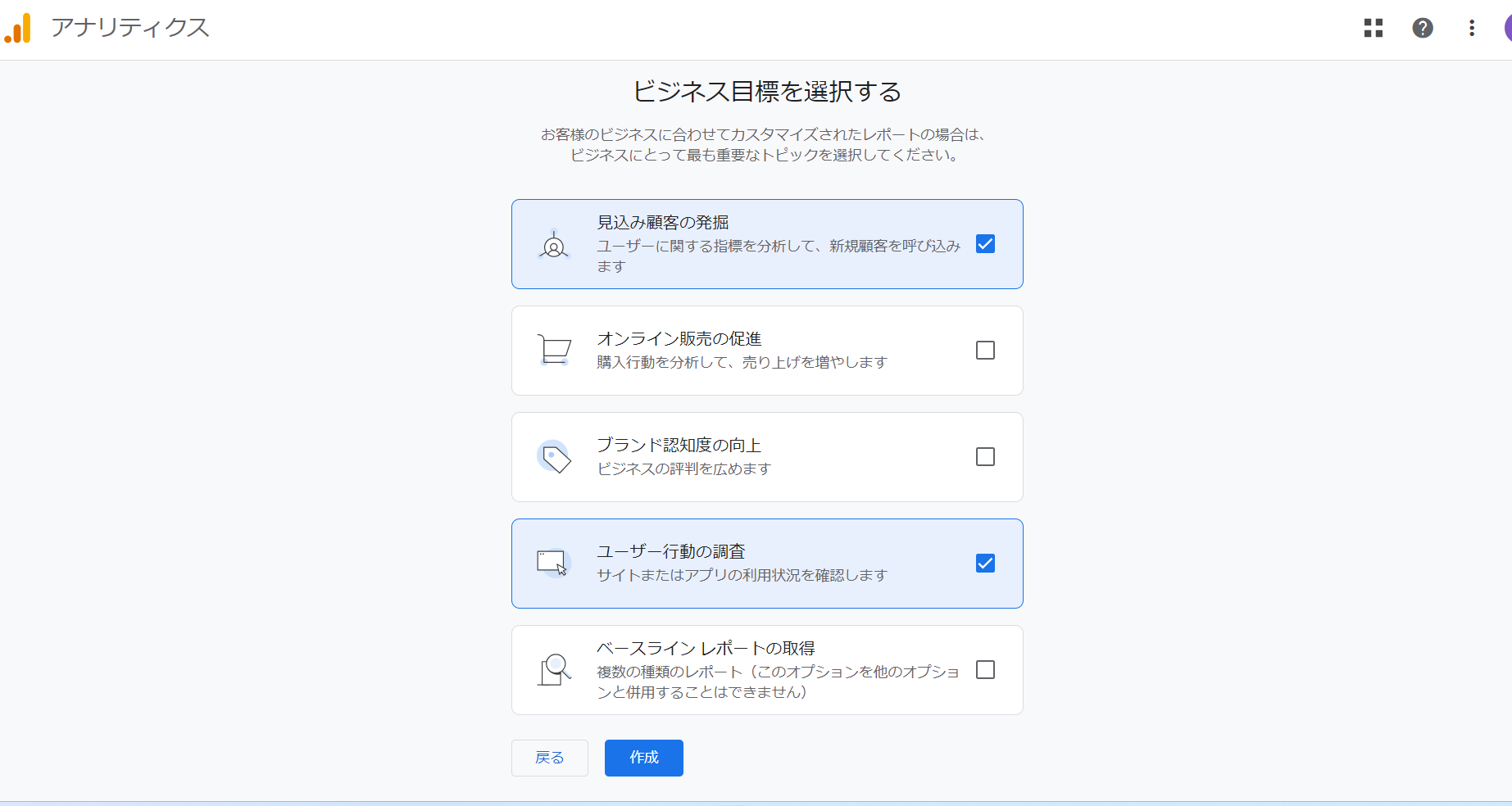The height and width of the screenshot is (806, 1512).
Task: Click the アナリティクス product name text
Action: pos(130,27)
